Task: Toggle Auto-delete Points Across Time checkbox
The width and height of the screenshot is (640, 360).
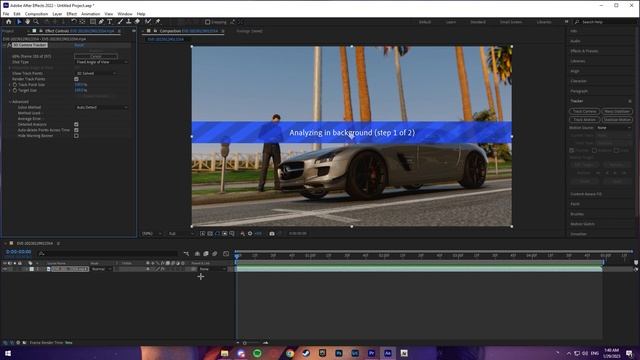Action: coord(76,130)
